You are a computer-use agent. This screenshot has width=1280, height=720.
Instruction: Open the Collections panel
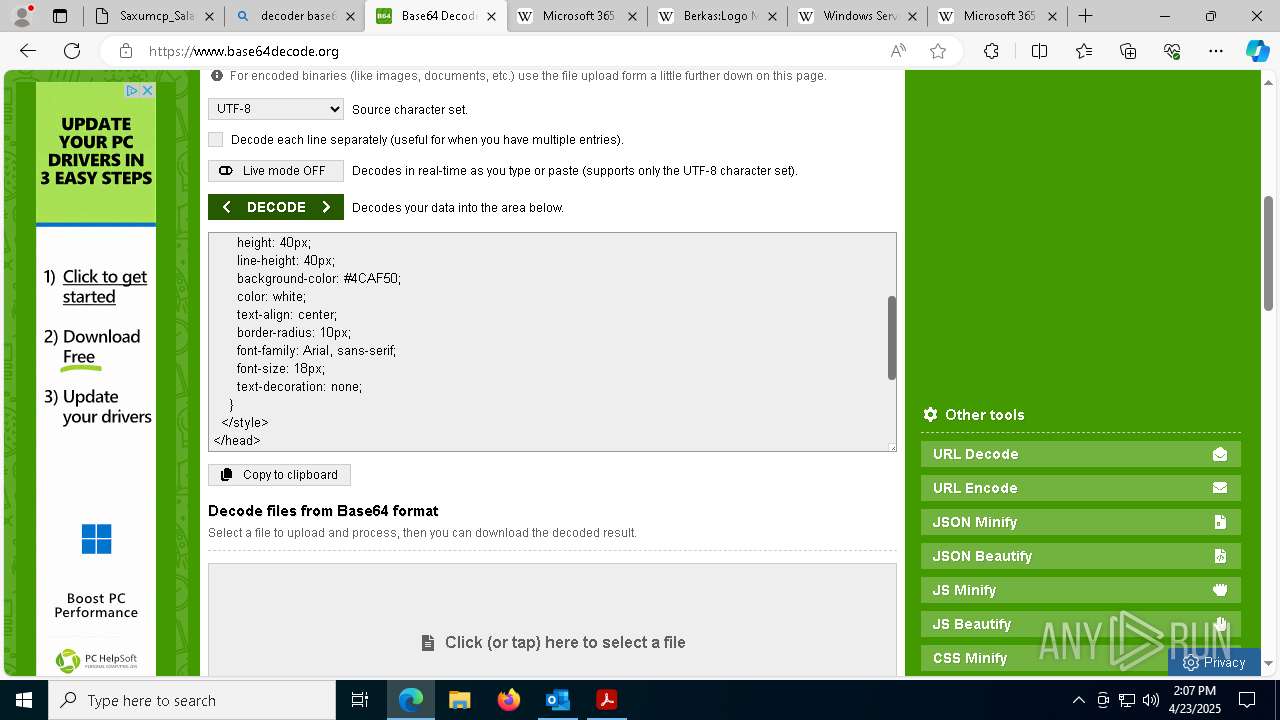(1128, 51)
